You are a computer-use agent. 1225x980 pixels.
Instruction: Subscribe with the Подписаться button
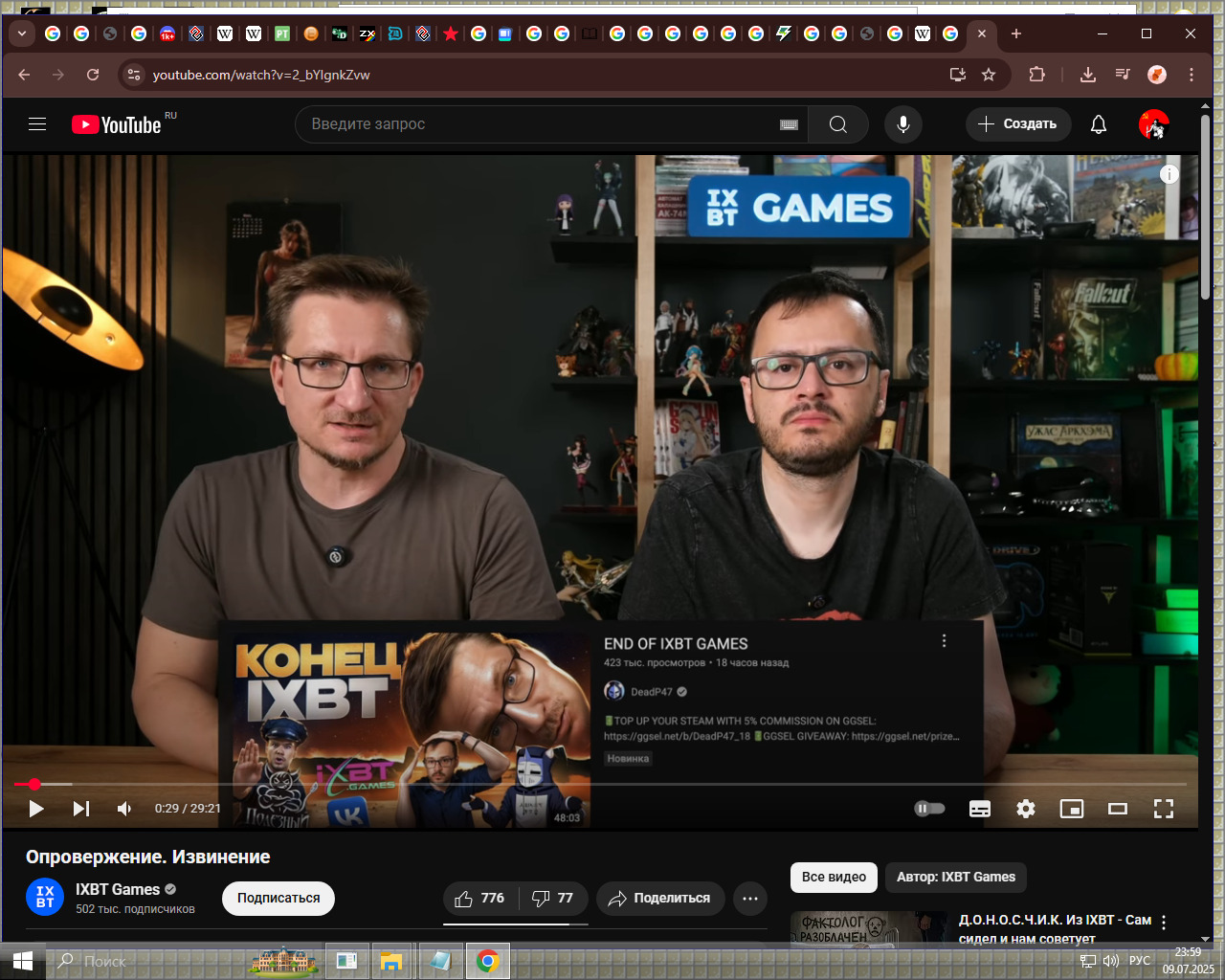click(x=278, y=899)
